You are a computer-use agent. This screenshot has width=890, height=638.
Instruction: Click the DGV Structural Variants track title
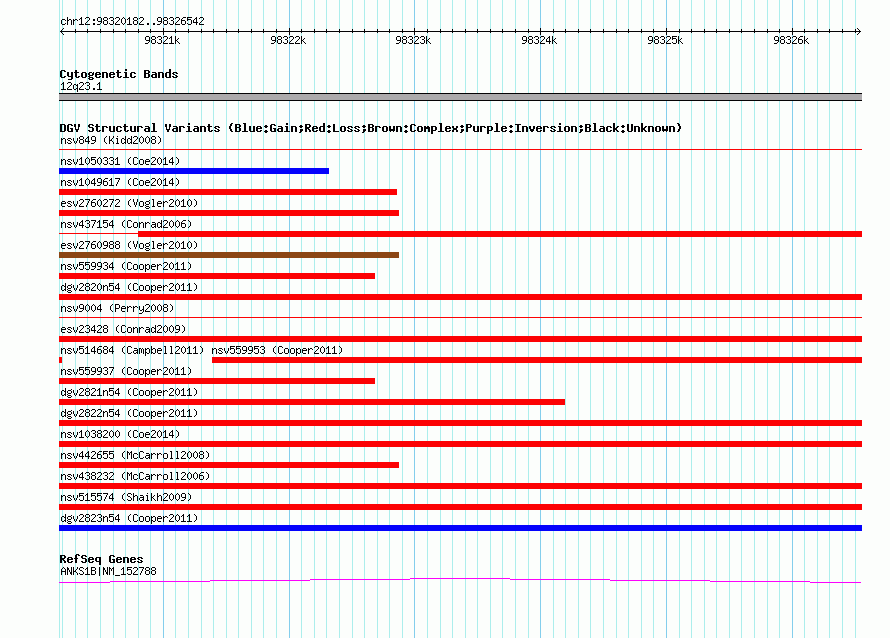point(371,128)
